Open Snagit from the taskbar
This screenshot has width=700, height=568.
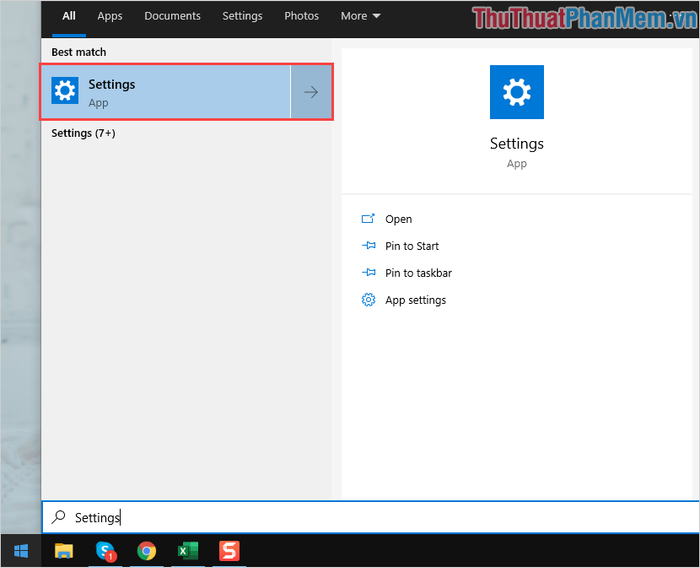click(229, 551)
